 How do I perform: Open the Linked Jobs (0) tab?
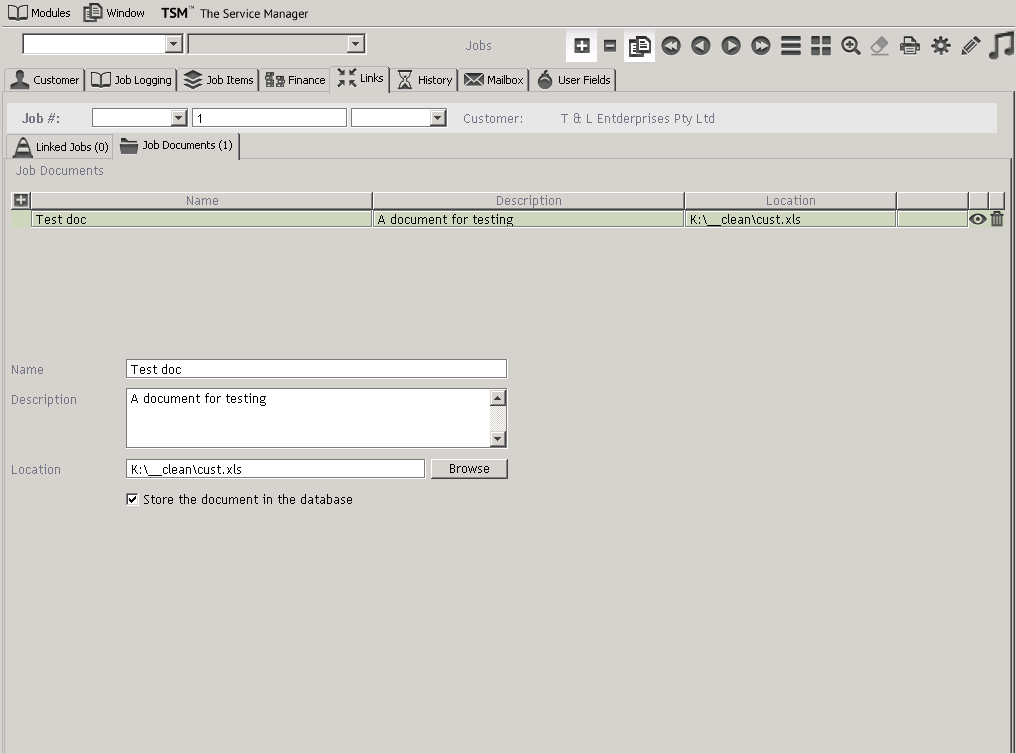pos(61,147)
